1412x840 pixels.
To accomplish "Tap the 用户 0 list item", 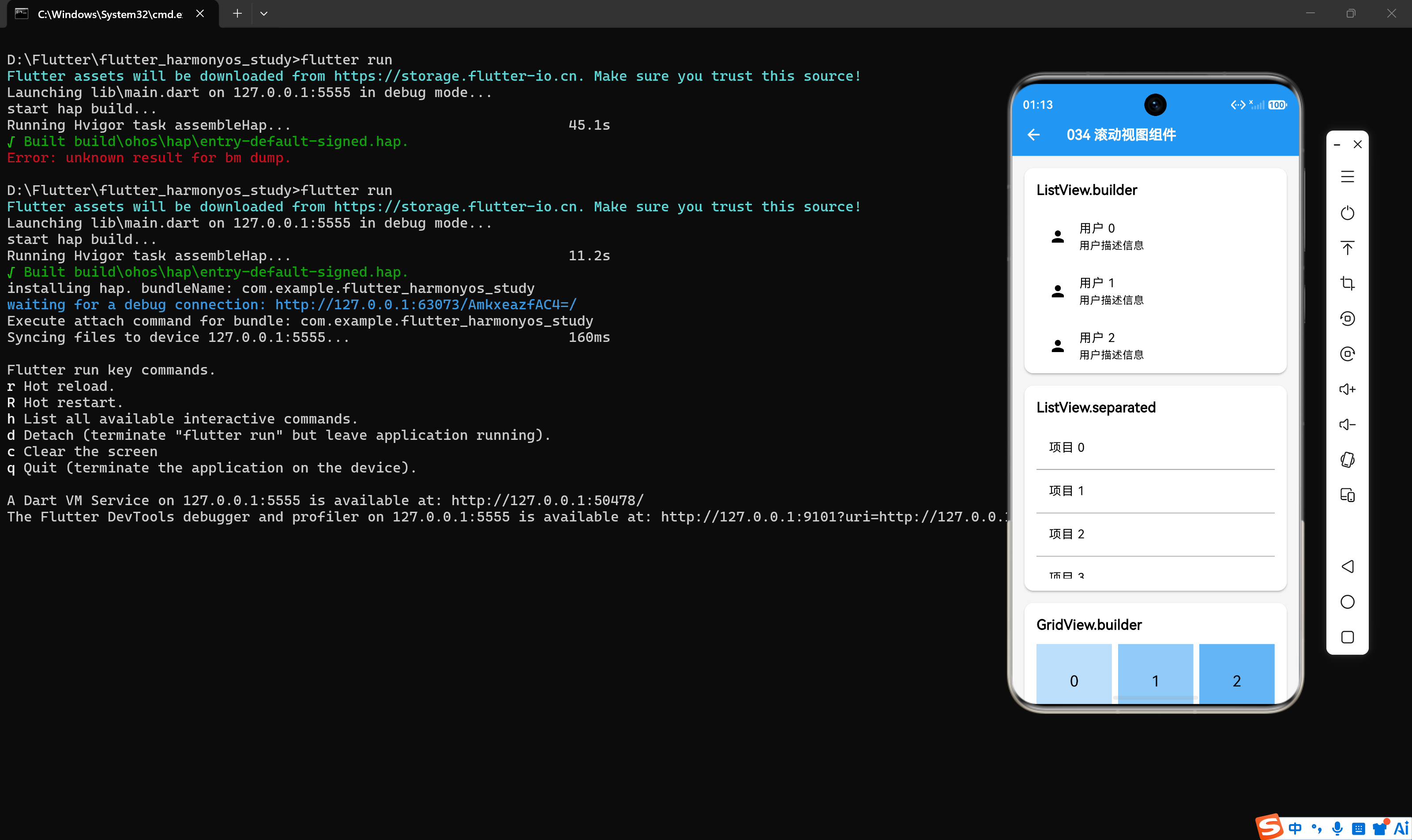I will pos(1155,236).
